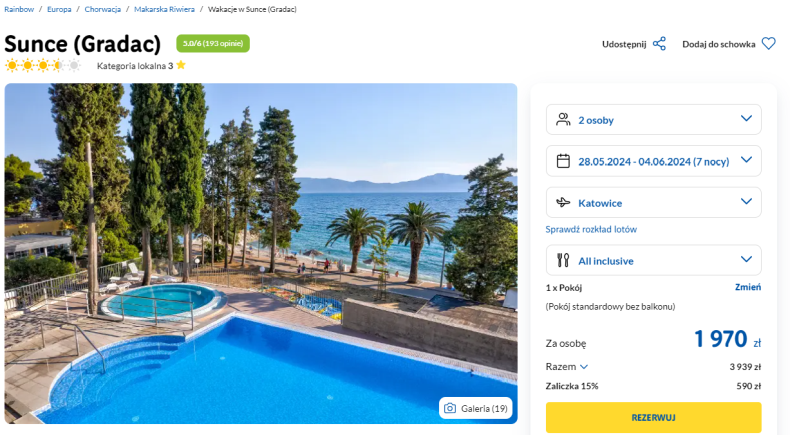Screen dimensions: 790x435
Task: Open the Chorwacja breadcrumb link
Action: point(103,9)
